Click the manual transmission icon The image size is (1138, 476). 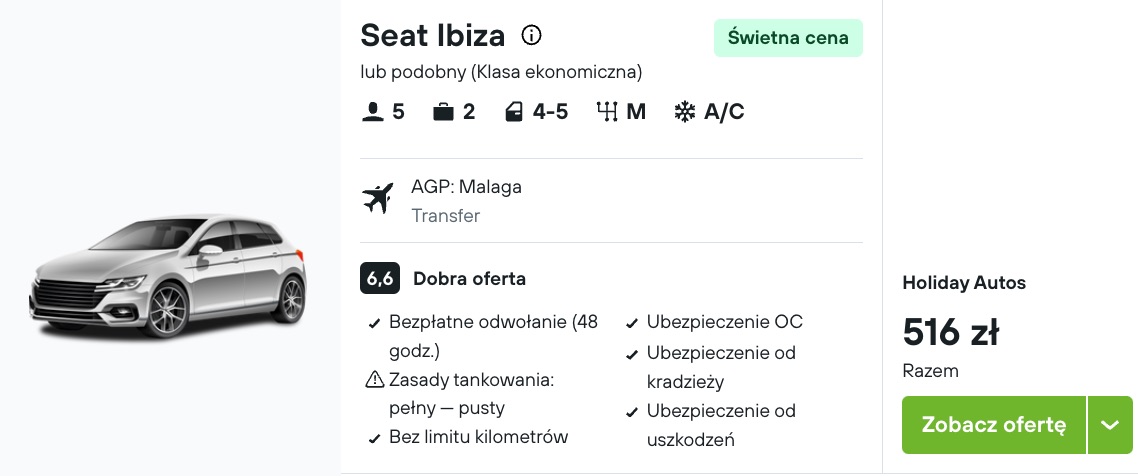click(607, 111)
